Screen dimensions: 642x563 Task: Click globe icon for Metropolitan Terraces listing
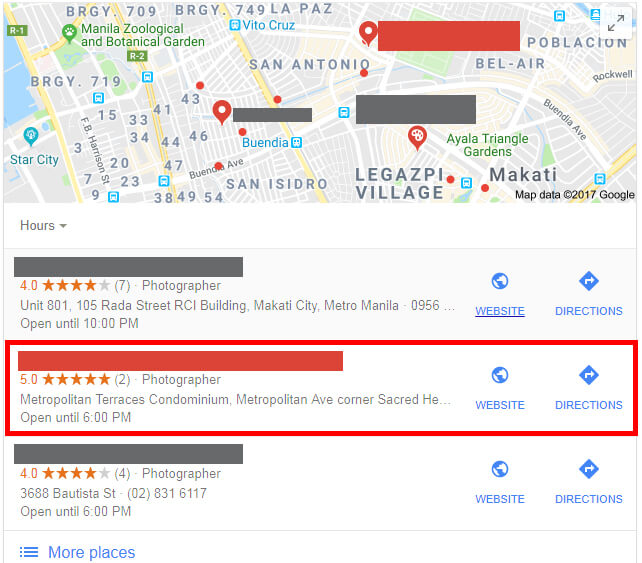pyautogui.click(x=500, y=375)
